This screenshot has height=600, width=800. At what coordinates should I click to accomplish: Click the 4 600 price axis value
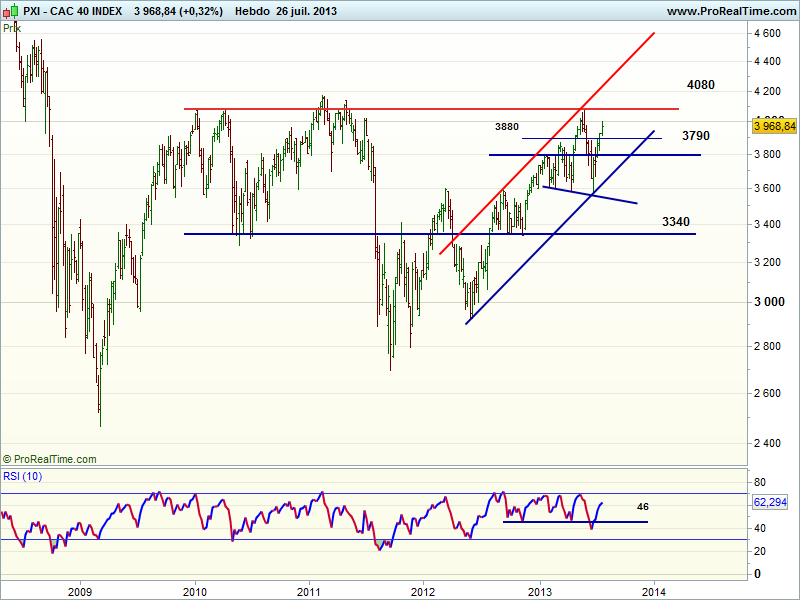point(767,34)
